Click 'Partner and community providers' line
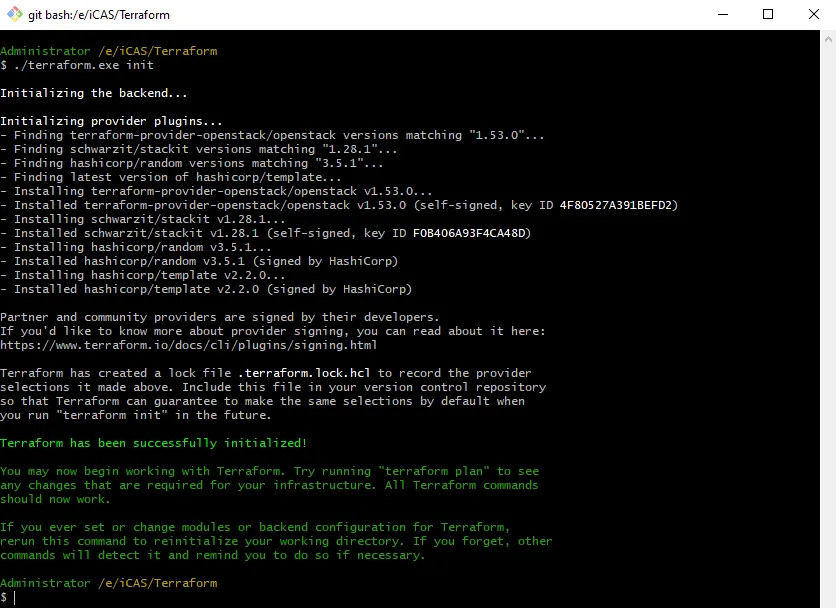 coord(220,317)
